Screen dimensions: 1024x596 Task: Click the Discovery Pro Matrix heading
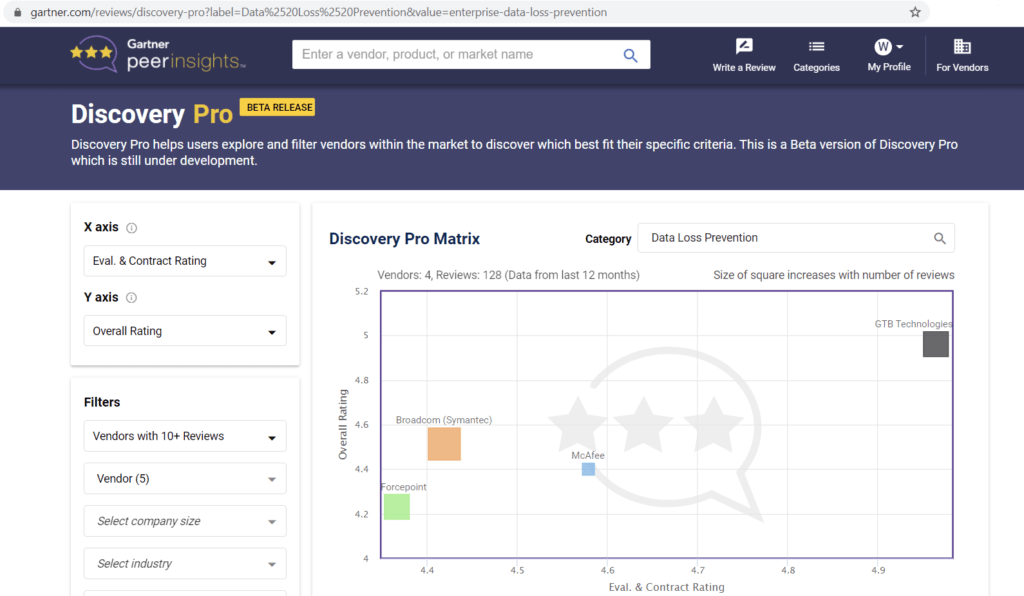click(404, 239)
